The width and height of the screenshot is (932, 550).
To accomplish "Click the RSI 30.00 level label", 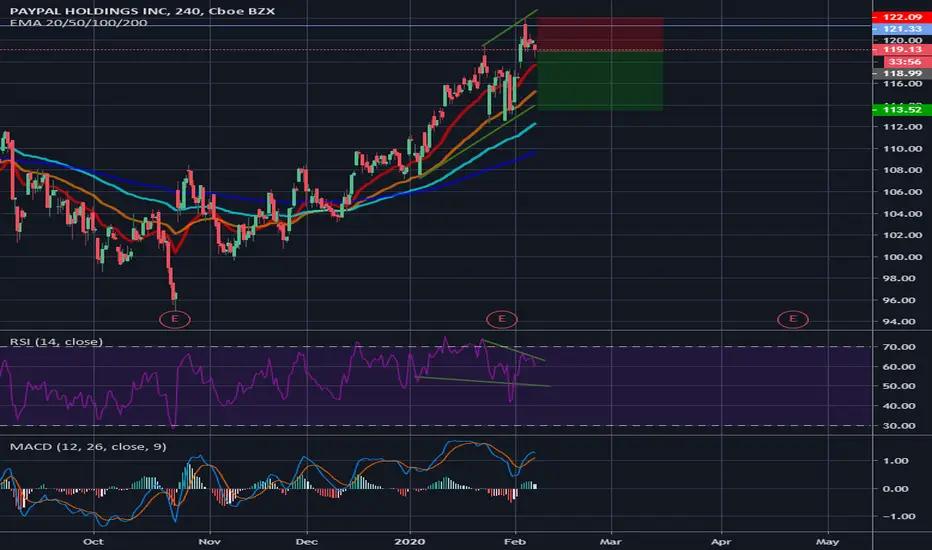I will tap(900, 426).
